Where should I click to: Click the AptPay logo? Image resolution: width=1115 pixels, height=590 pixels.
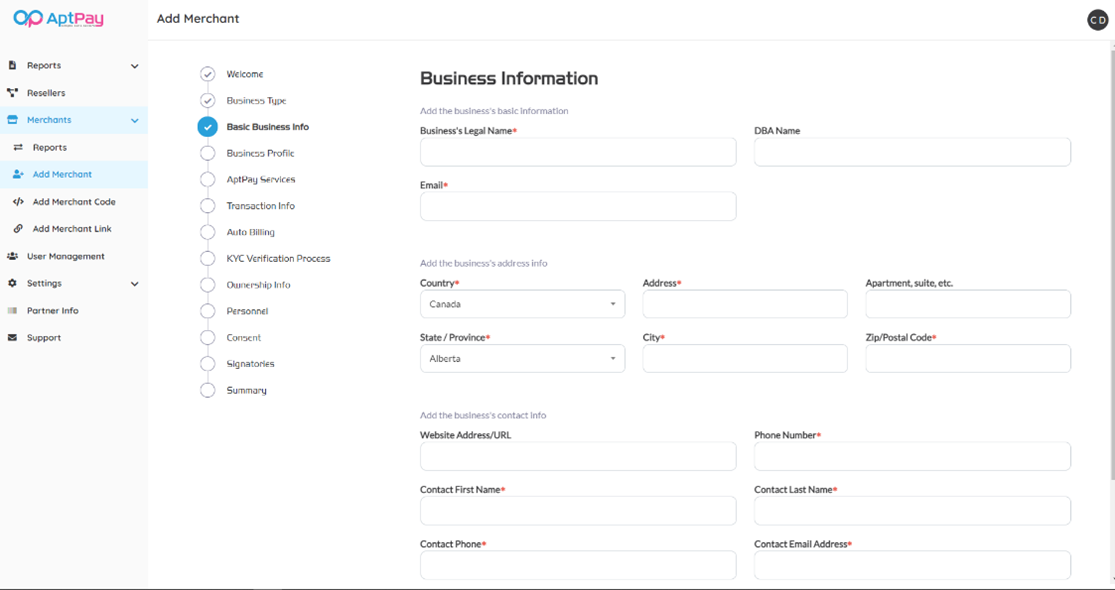pyautogui.click(x=58, y=19)
